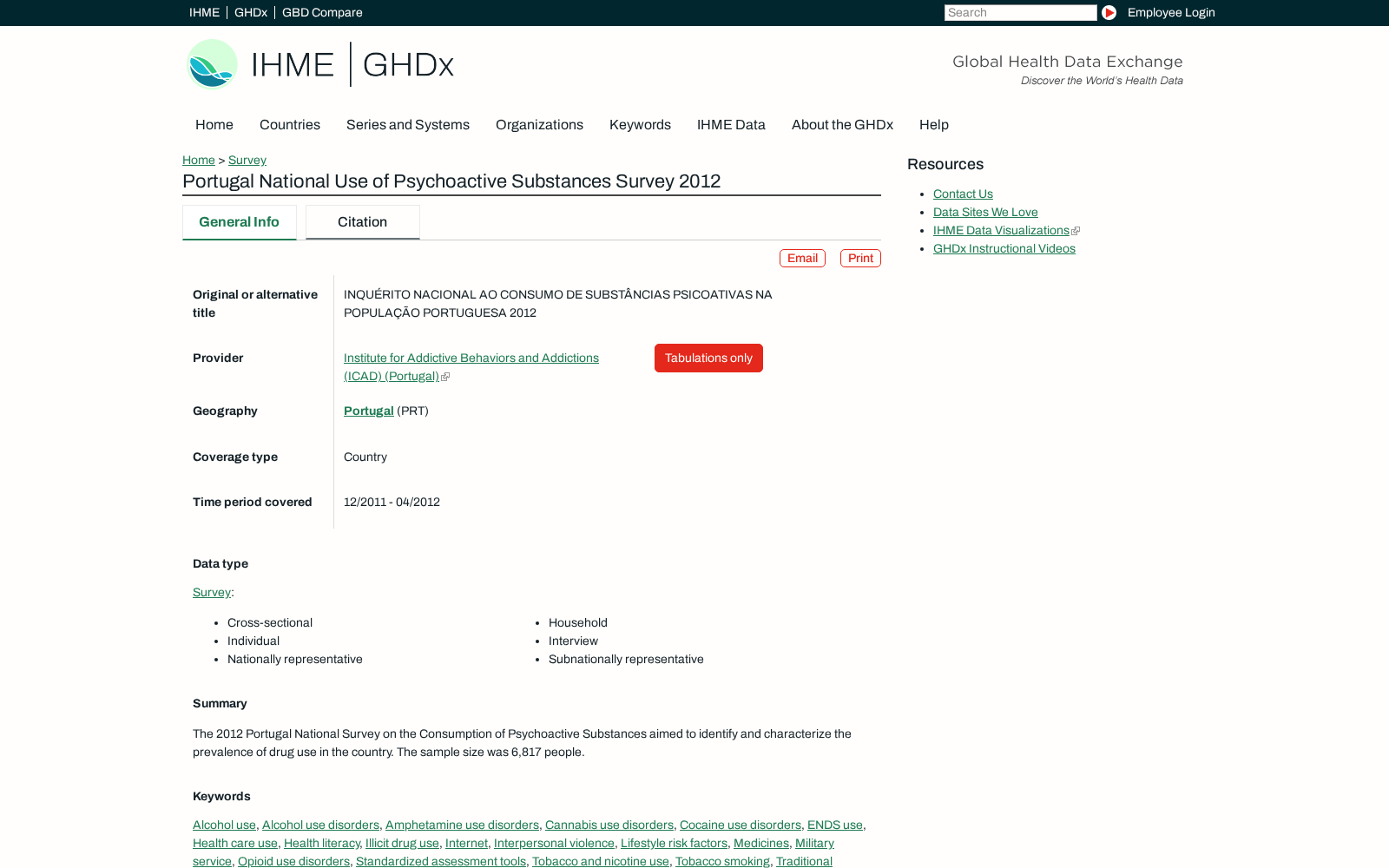Viewport: 1389px width, 868px height.
Task: Open the Survey data type link
Action: pos(212,592)
